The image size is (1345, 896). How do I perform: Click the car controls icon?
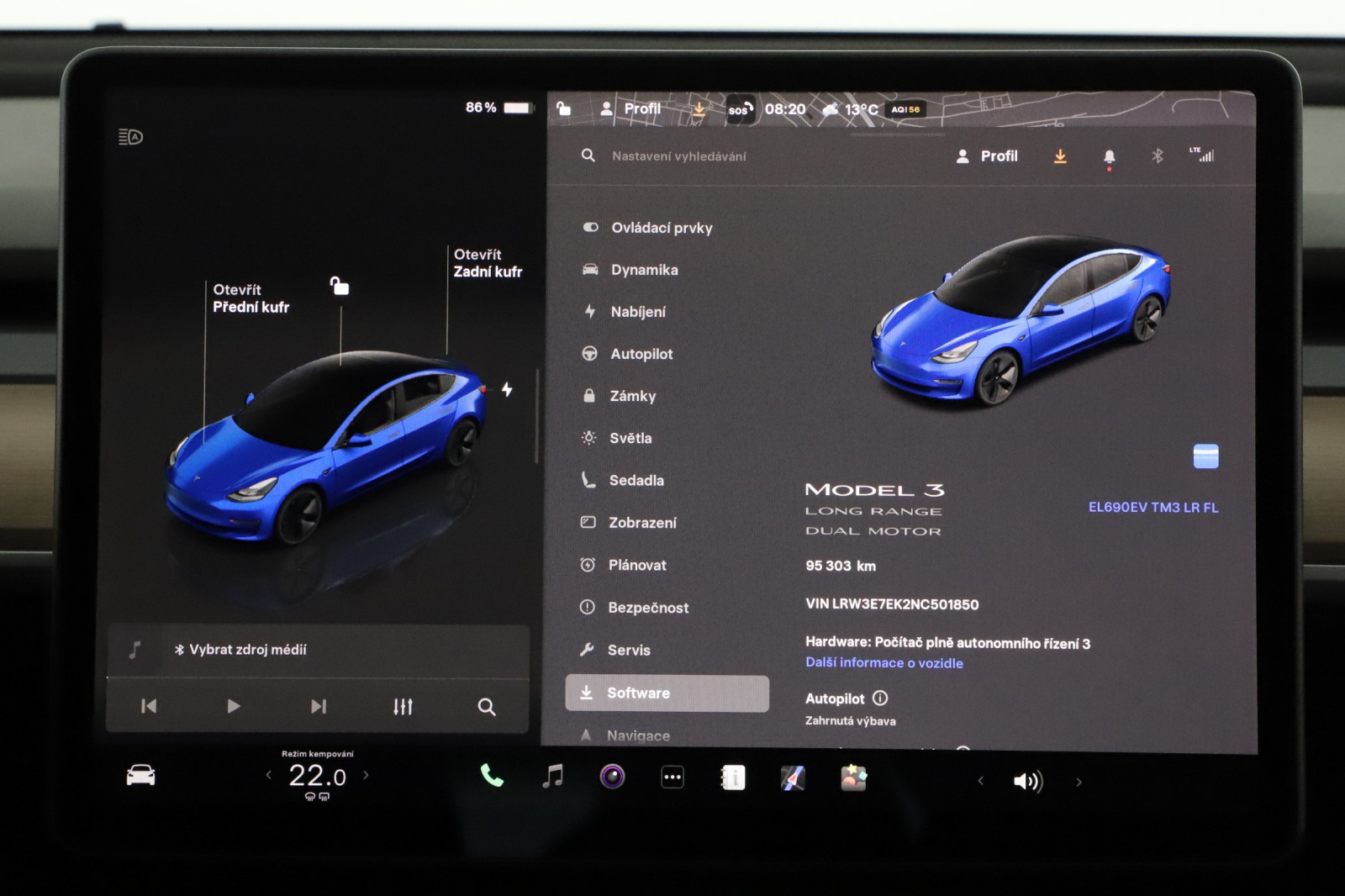tap(140, 776)
